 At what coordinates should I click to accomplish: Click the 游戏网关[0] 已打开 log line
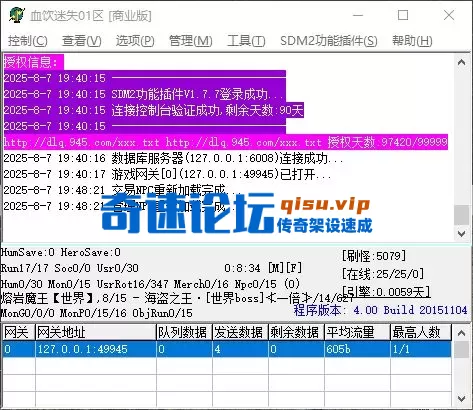(x=168, y=174)
